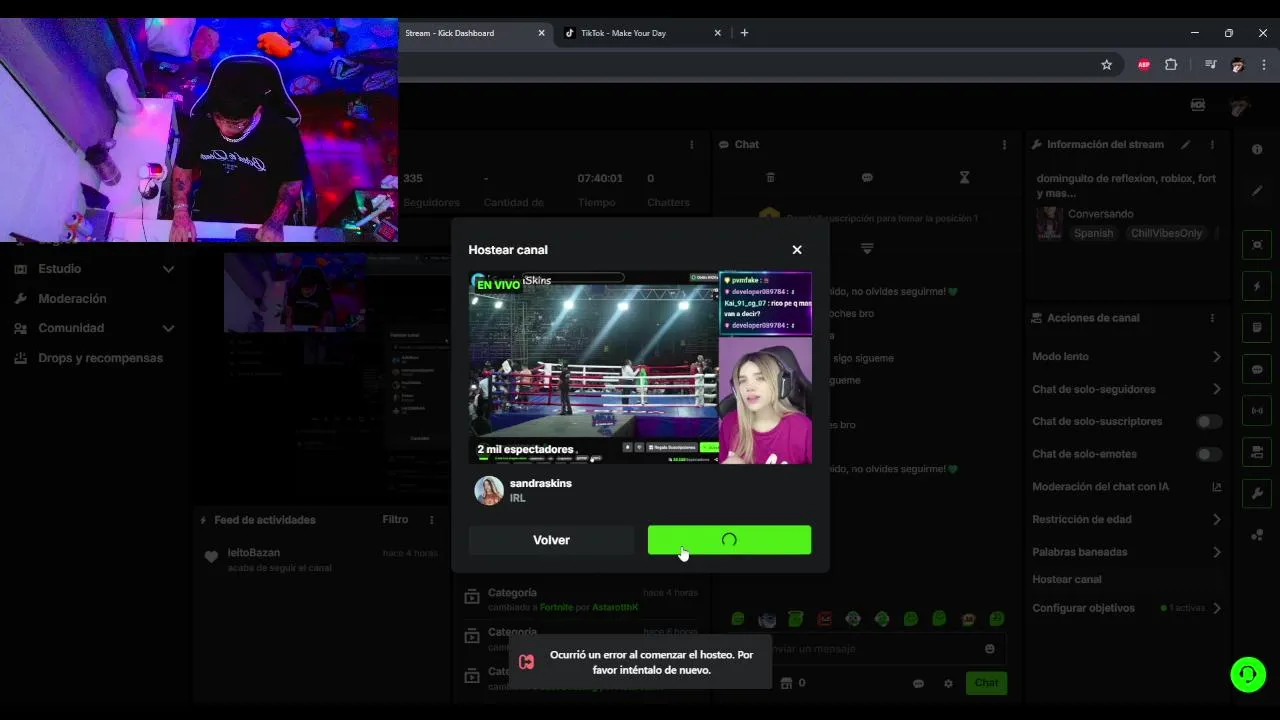The image size is (1280, 720).
Task: Click the Conversando category label
Action: coord(1100,214)
